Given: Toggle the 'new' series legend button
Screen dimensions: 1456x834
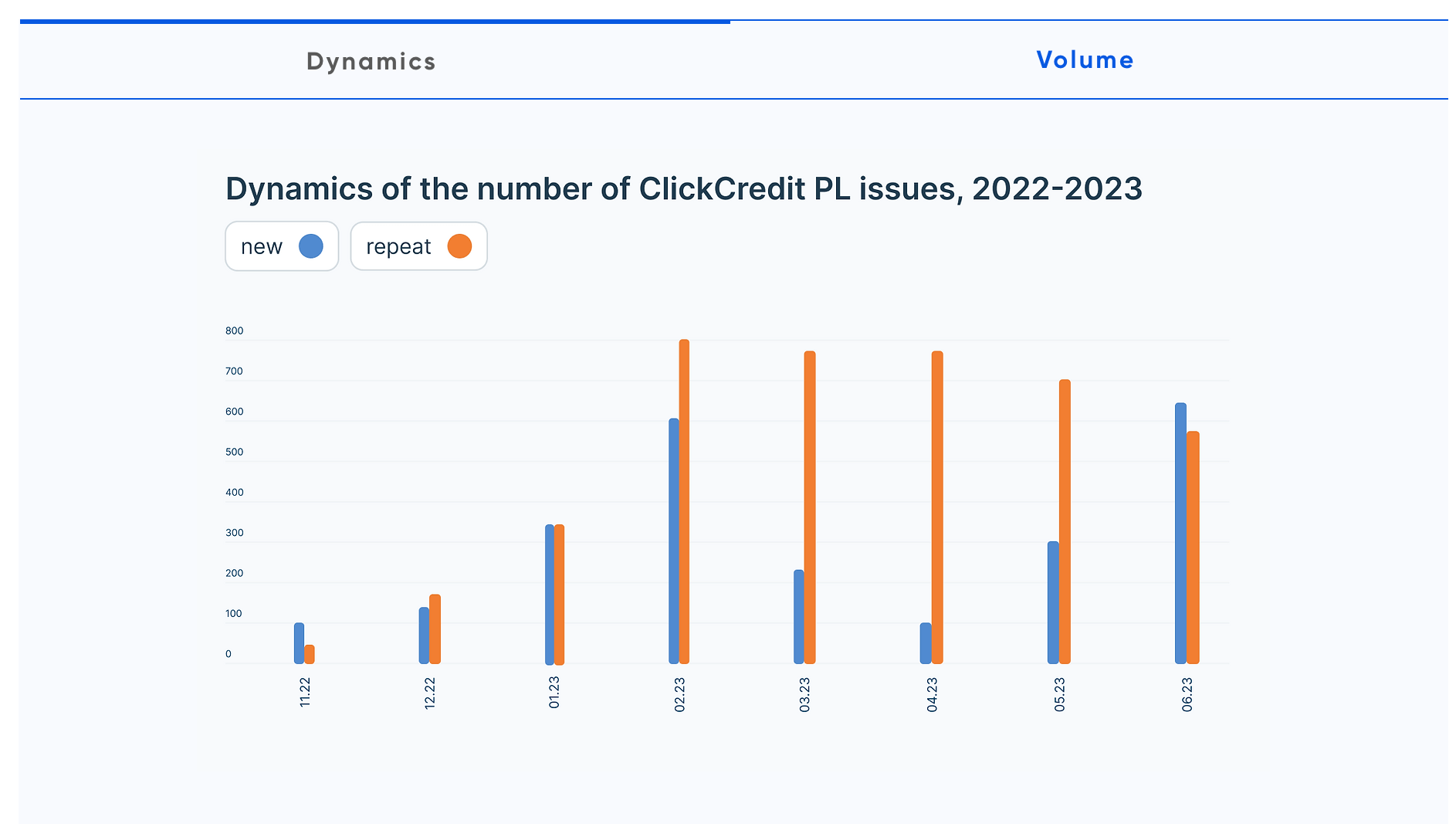Looking at the screenshot, I should pyautogui.click(x=282, y=246).
